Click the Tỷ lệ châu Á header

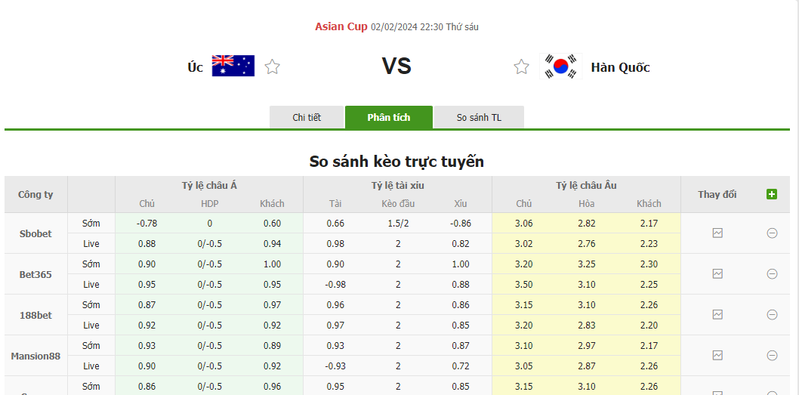tap(209, 186)
